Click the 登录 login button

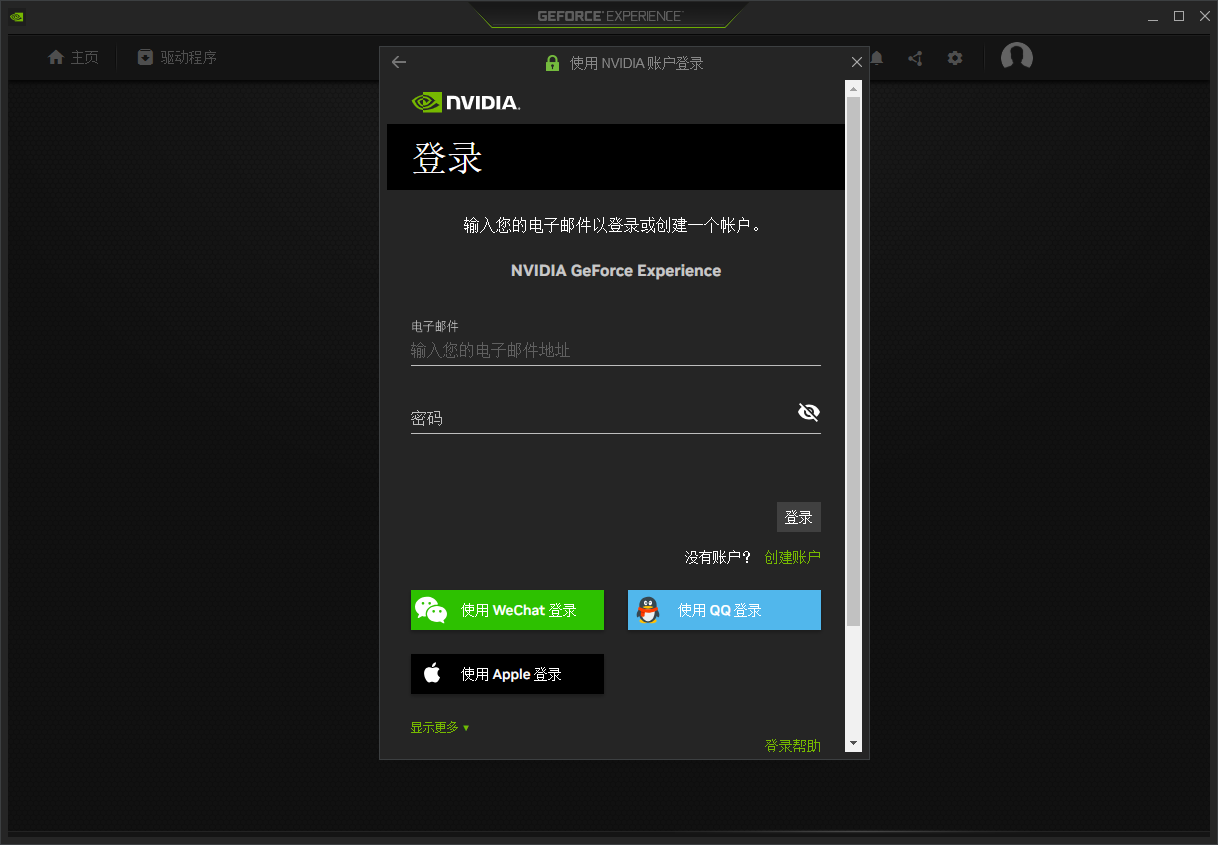point(799,517)
